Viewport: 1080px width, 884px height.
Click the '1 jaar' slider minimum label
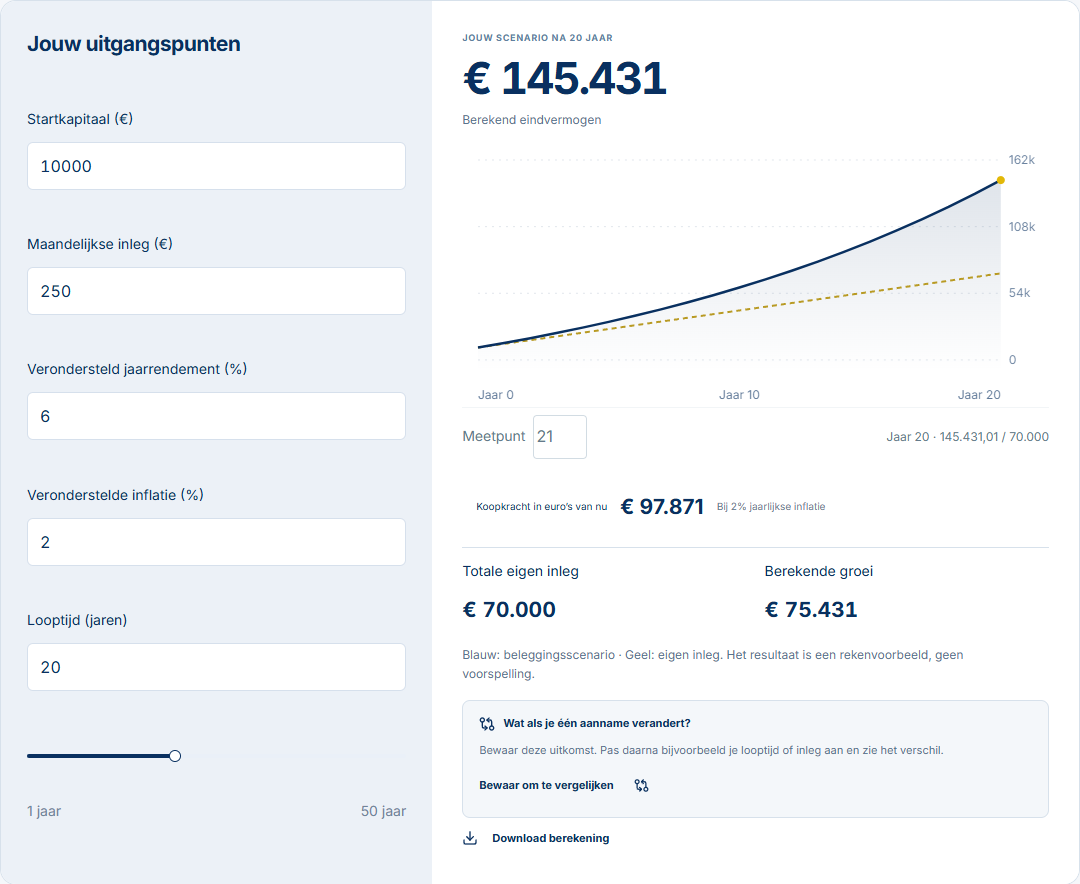(44, 811)
